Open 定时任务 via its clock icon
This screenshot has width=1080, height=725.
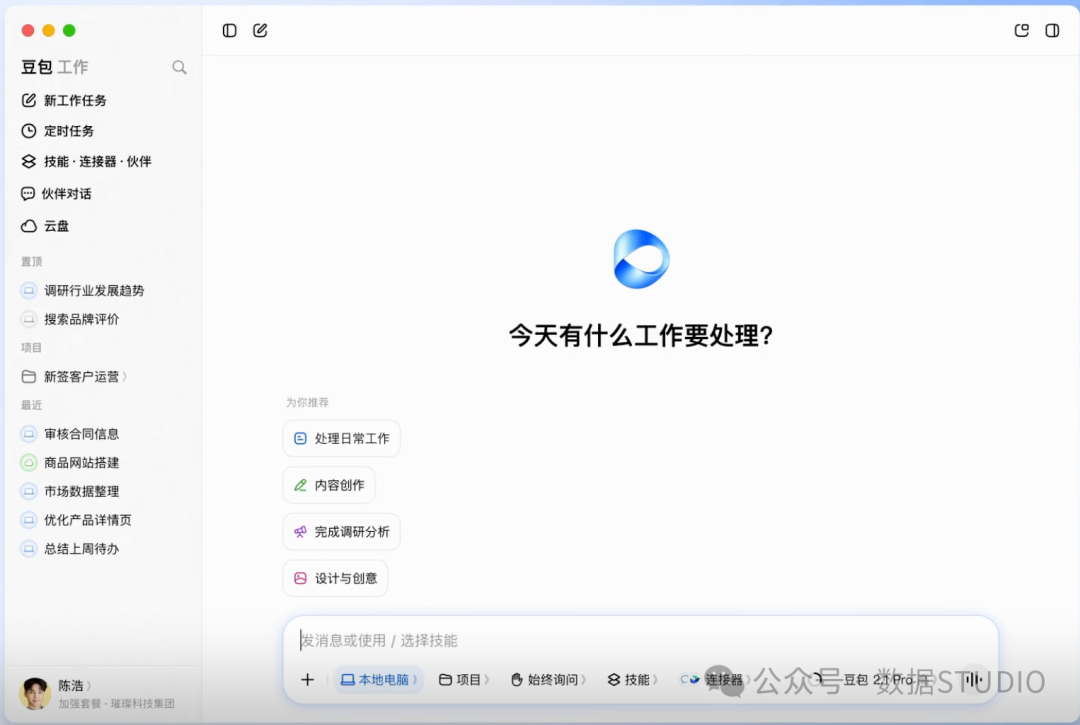click(x=28, y=131)
